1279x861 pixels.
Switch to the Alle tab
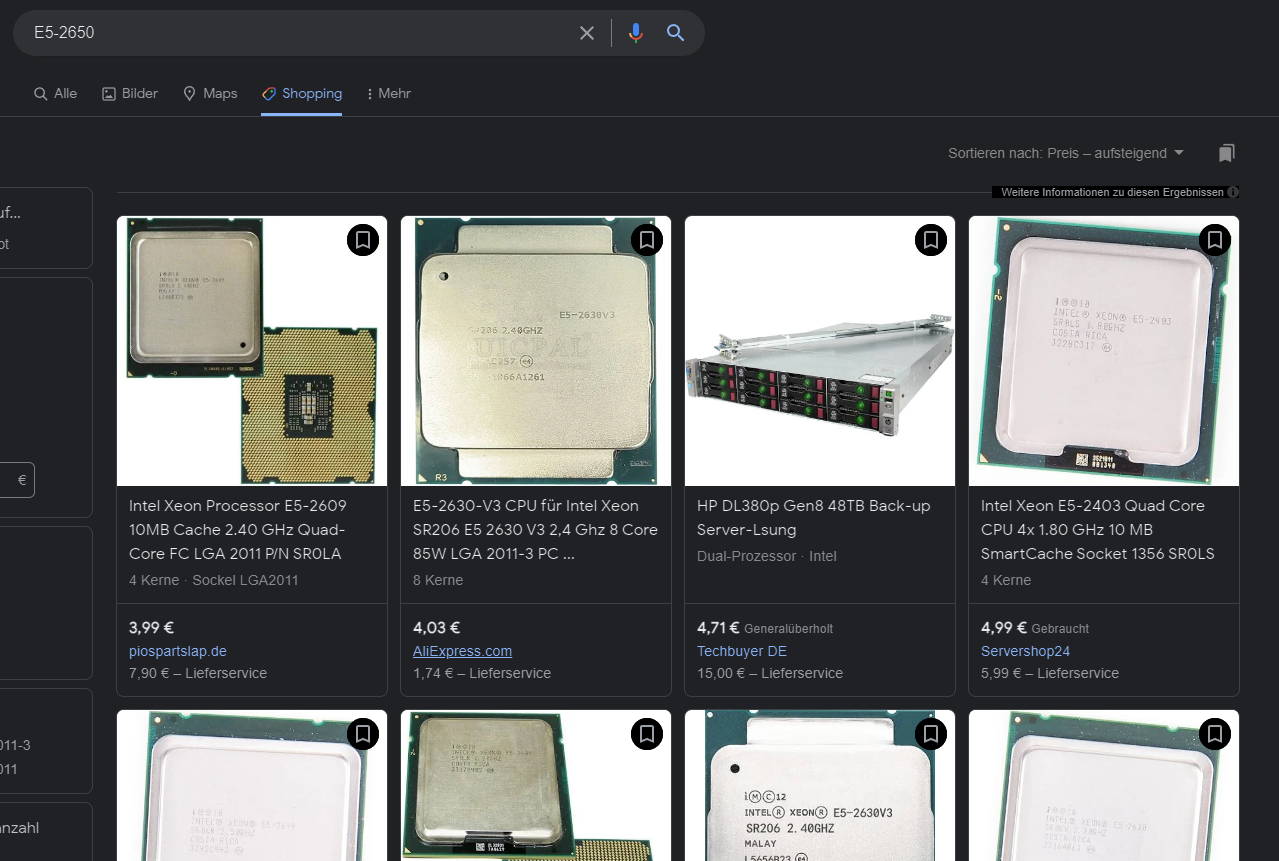pos(55,93)
